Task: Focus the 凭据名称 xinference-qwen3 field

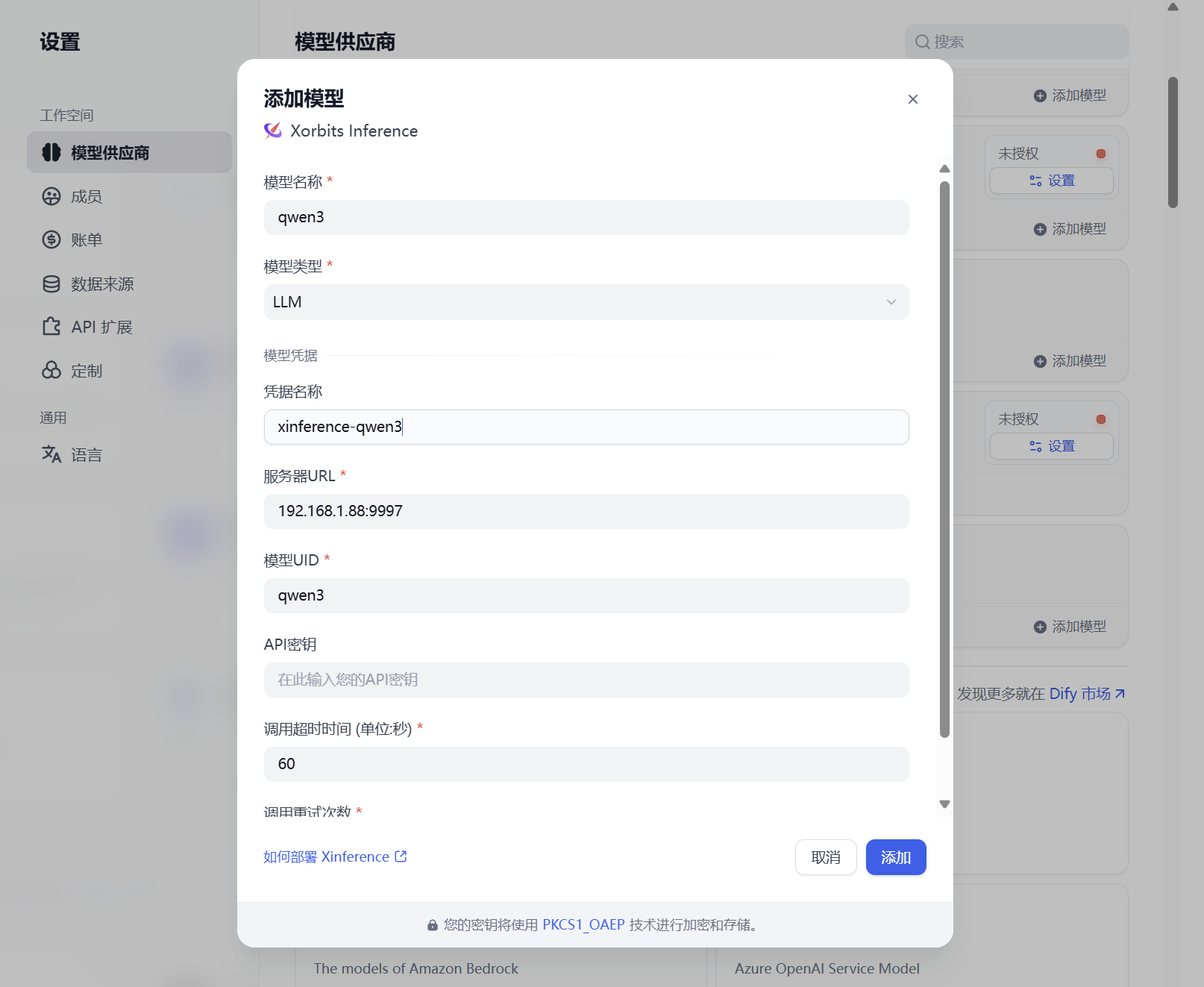Action: point(586,427)
